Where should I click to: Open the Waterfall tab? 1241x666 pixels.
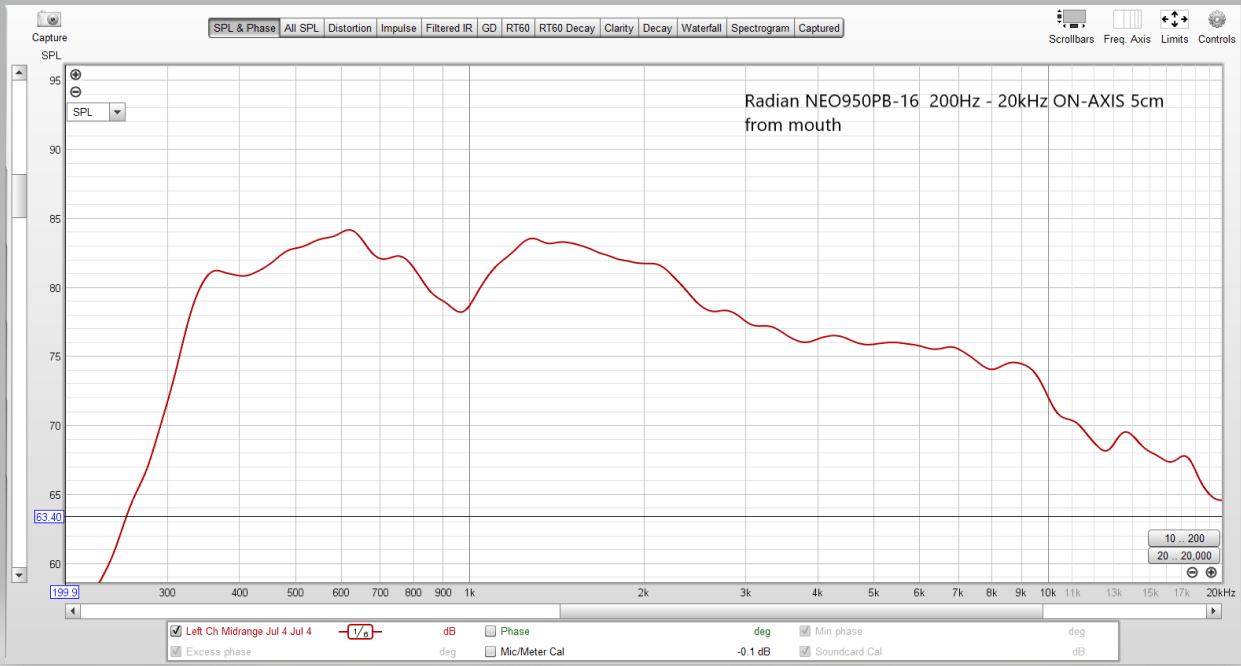(702, 28)
